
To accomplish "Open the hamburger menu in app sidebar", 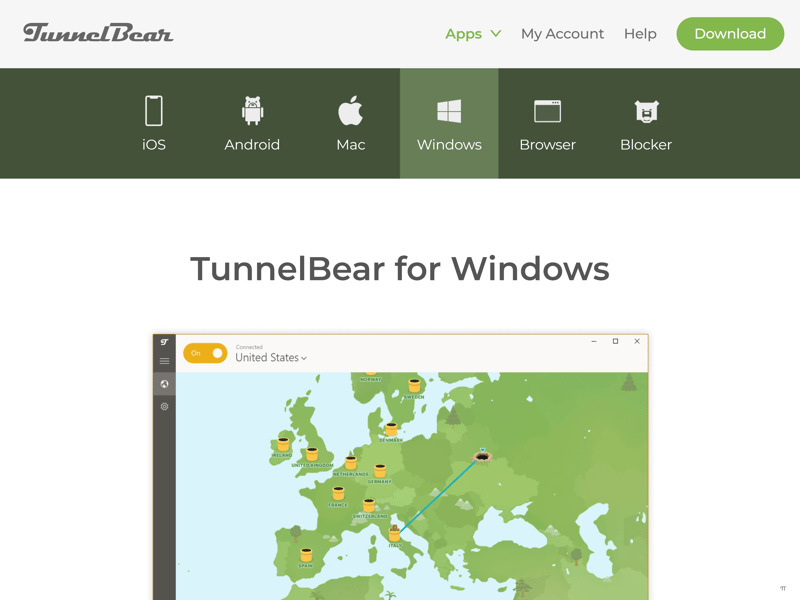I will [x=164, y=361].
